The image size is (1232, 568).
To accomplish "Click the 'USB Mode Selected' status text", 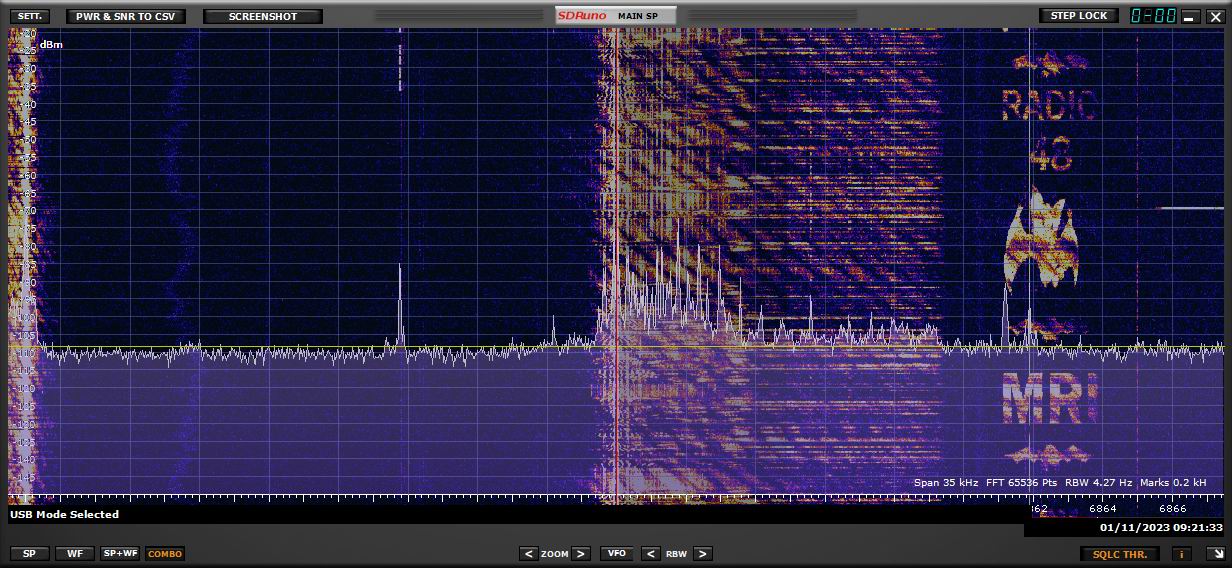I will point(65,514).
